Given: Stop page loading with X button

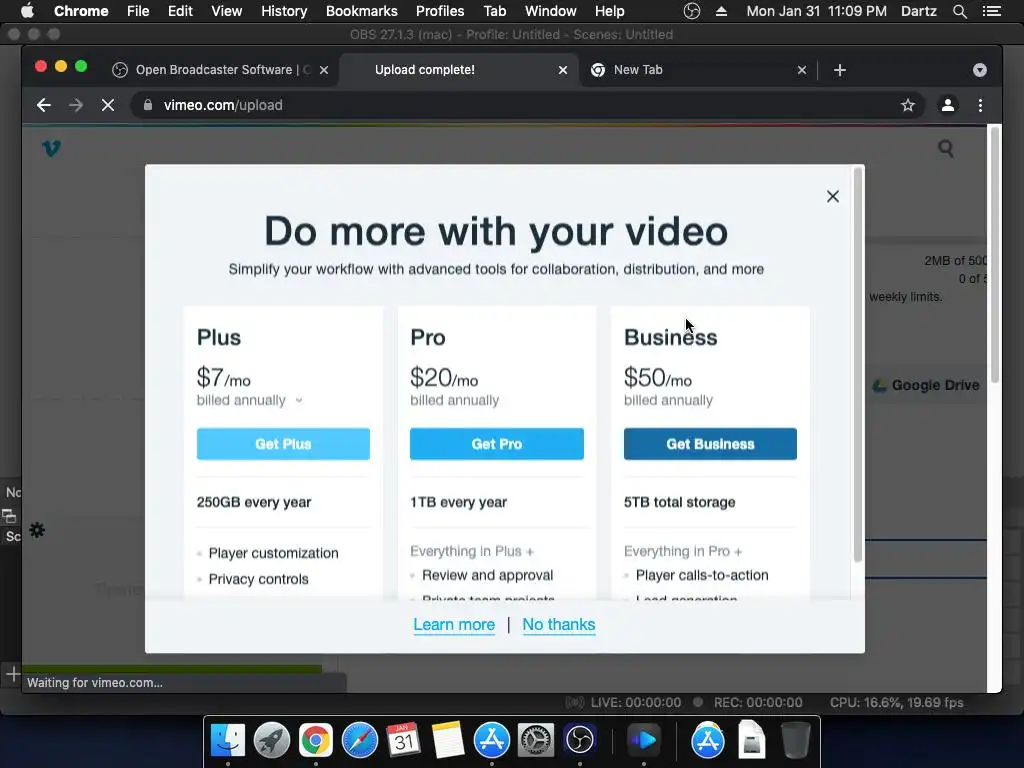Looking at the screenshot, I should (108, 105).
